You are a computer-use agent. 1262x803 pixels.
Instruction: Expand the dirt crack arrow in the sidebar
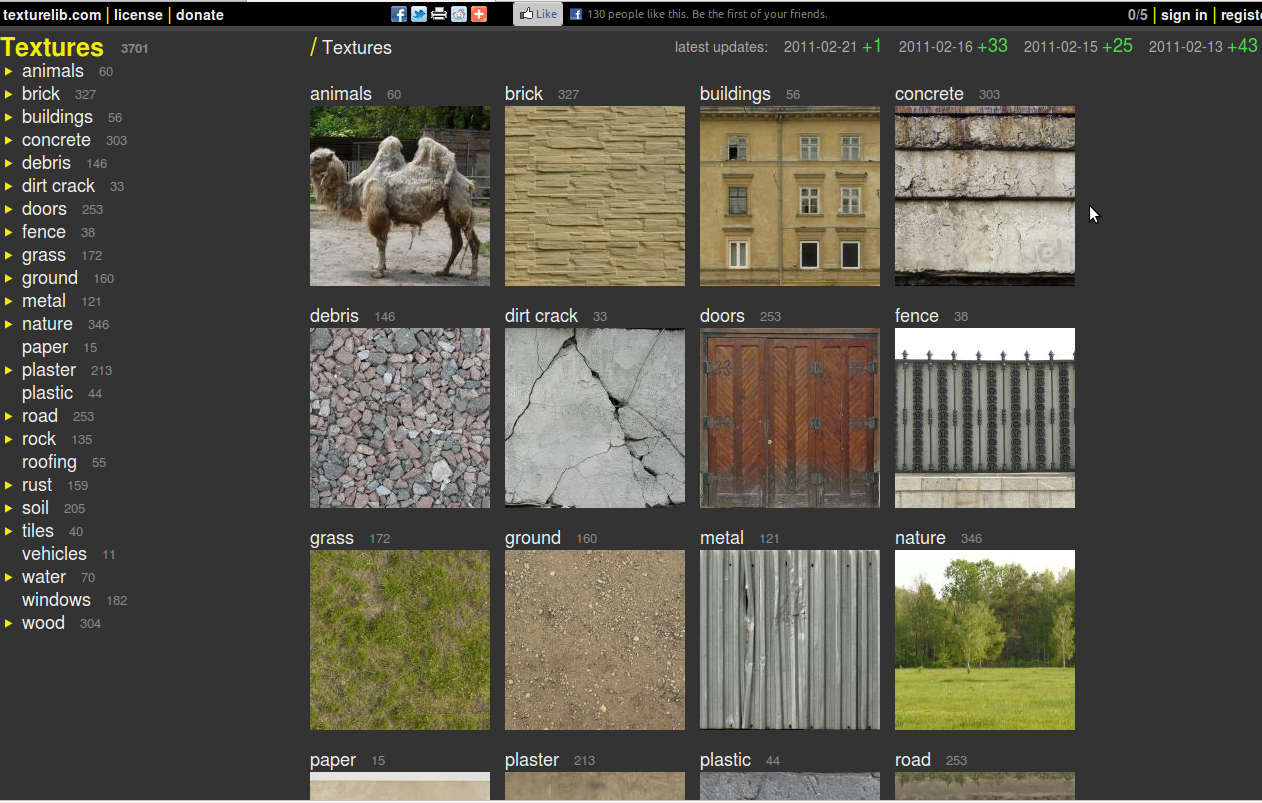click(x=9, y=186)
